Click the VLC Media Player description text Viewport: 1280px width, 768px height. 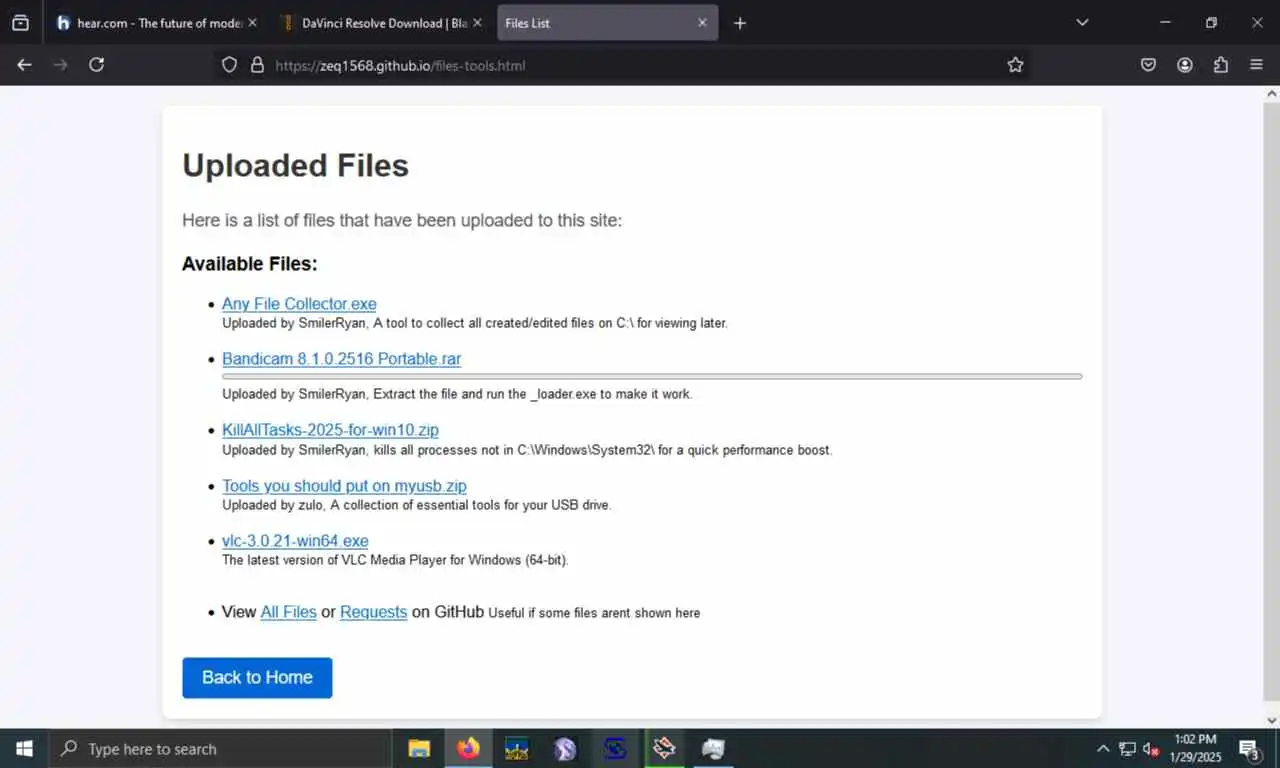[x=395, y=560]
